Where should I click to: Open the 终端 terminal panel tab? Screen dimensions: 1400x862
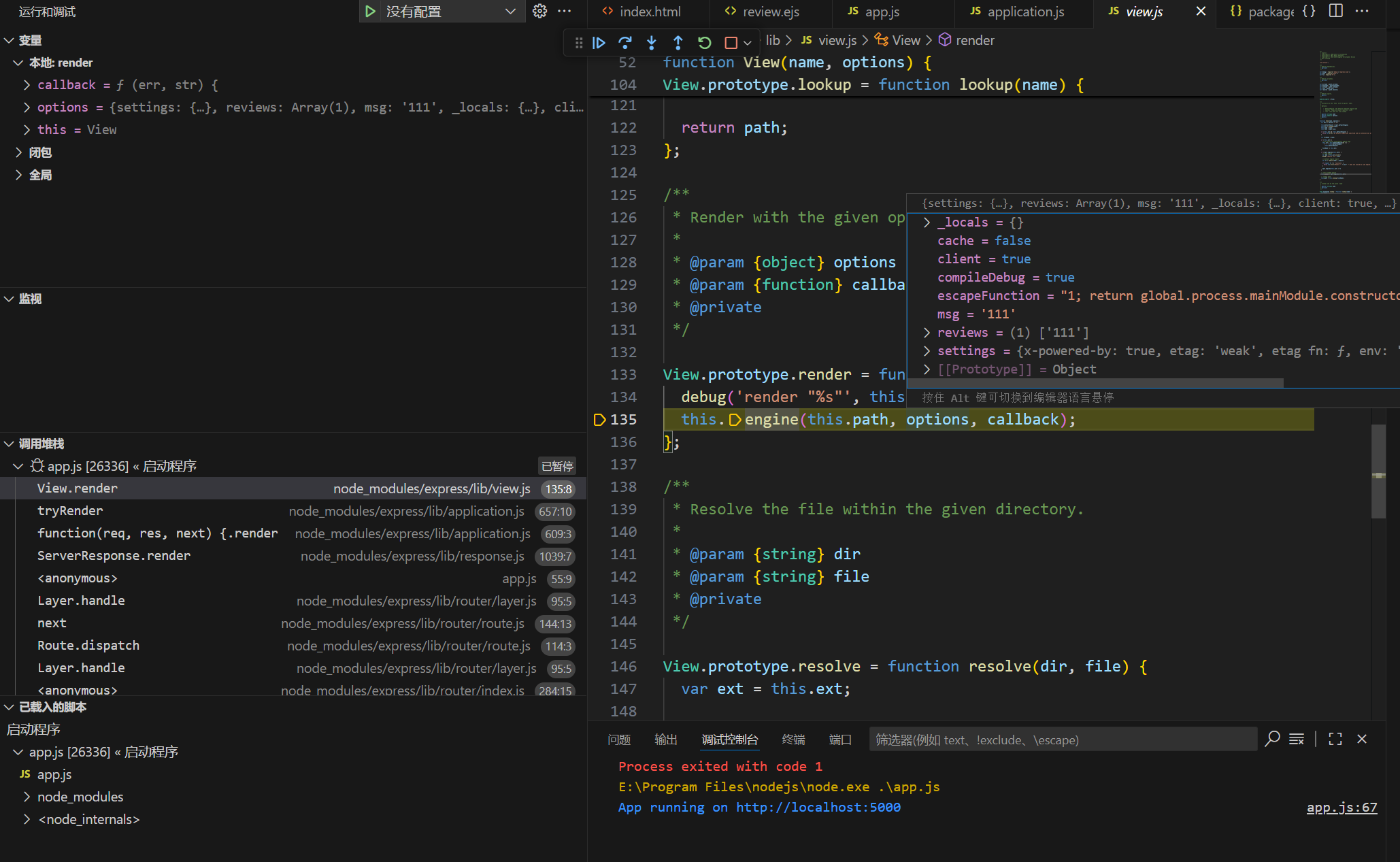click(x=793, y=740)
